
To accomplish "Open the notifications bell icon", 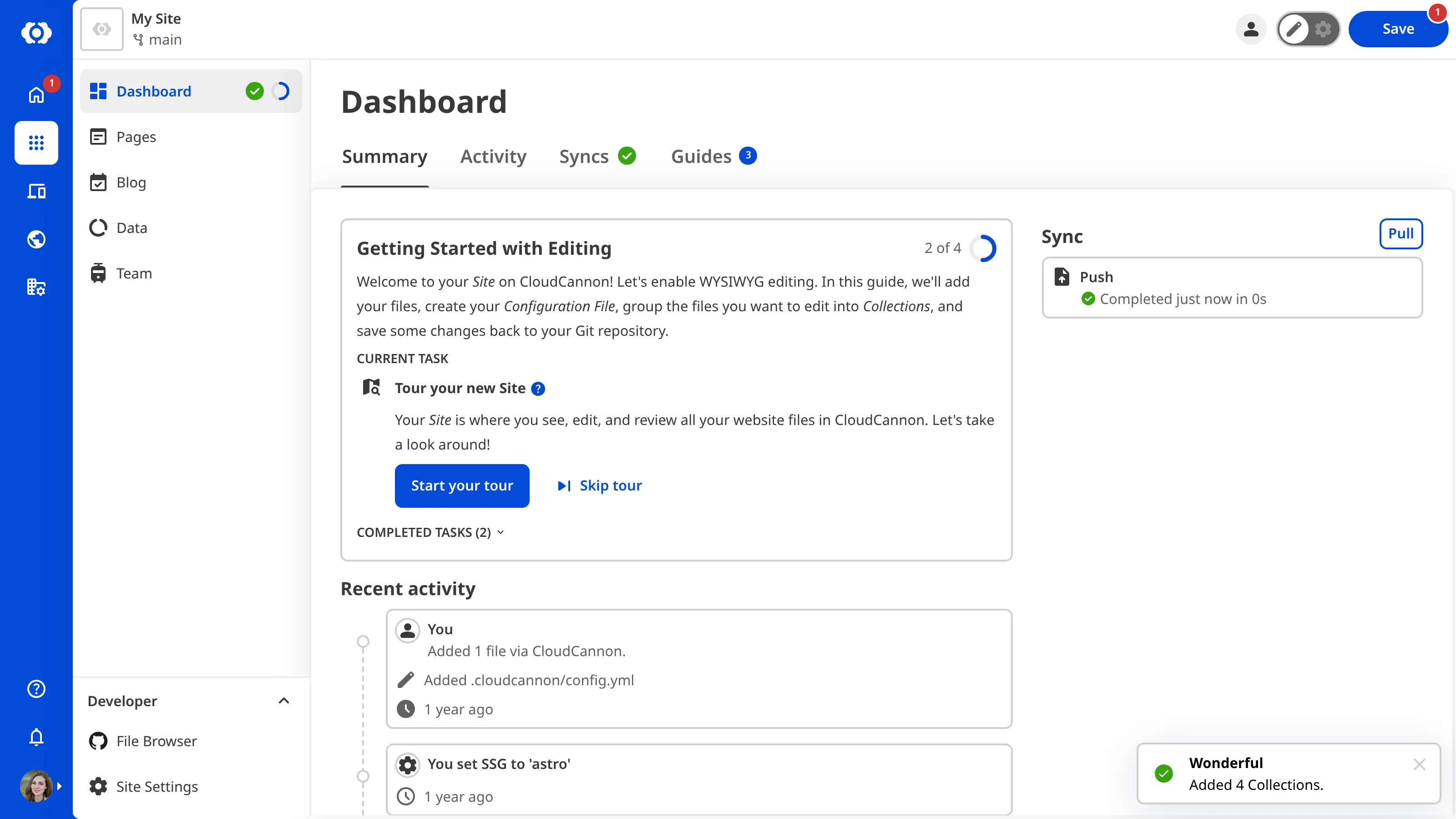I will coord(36,737).
